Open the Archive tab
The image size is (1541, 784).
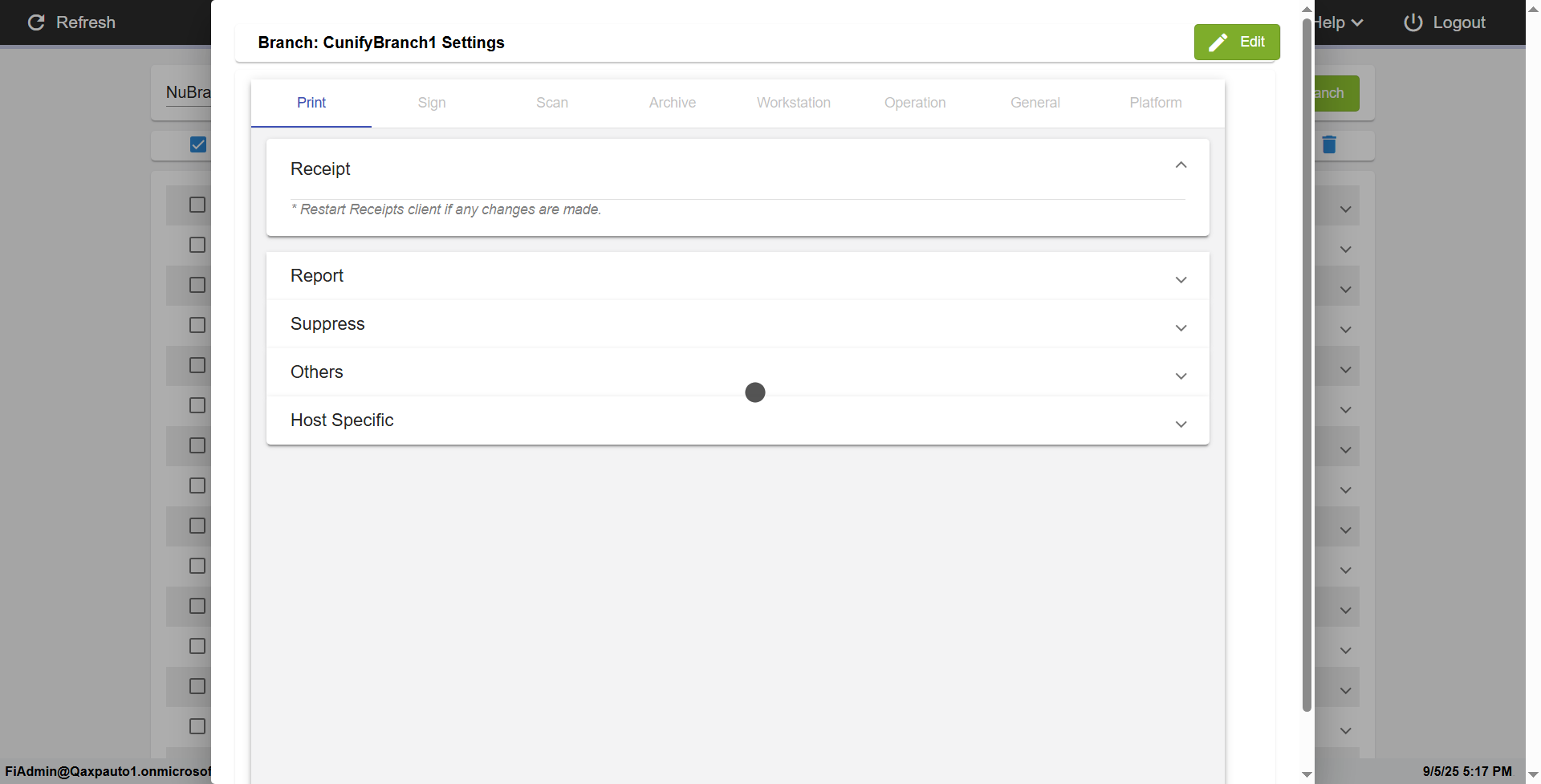(x=673, y=103)
